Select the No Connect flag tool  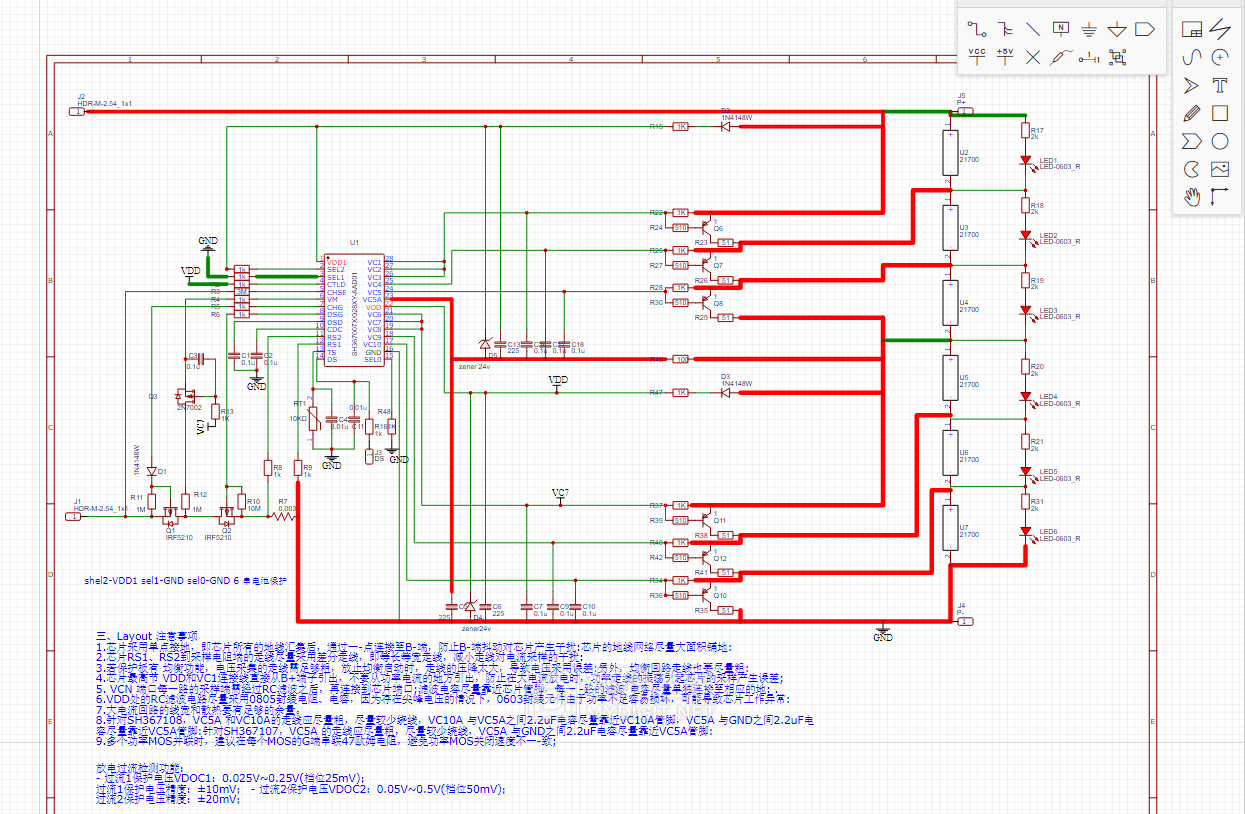1033,57
